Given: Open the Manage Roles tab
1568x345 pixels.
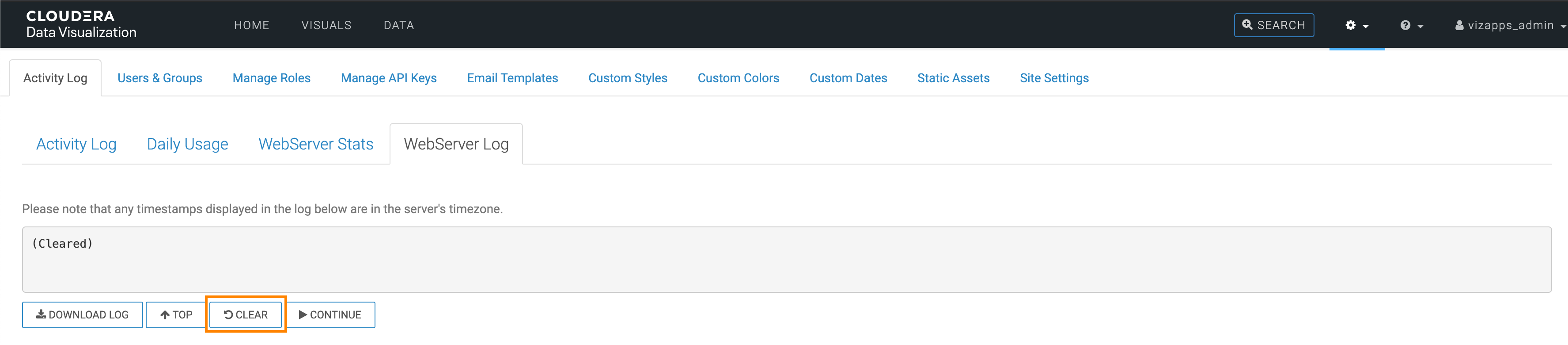Looking at the screenshot, I should [x=272, y=78].
